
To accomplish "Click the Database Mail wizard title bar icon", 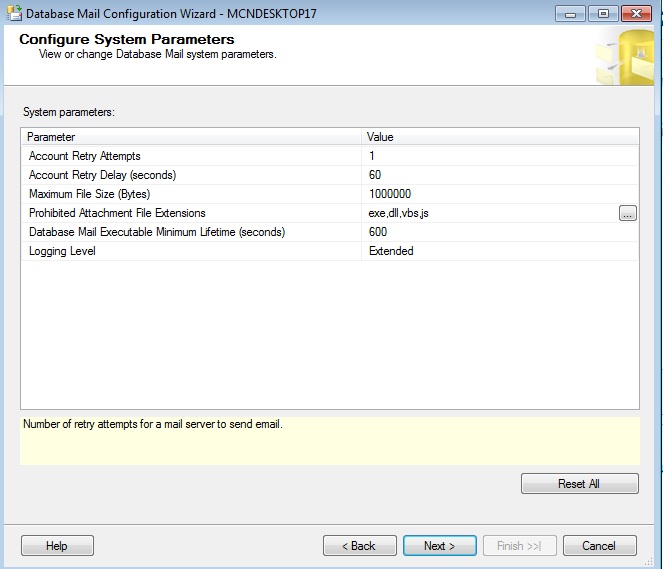I will 14,13.
